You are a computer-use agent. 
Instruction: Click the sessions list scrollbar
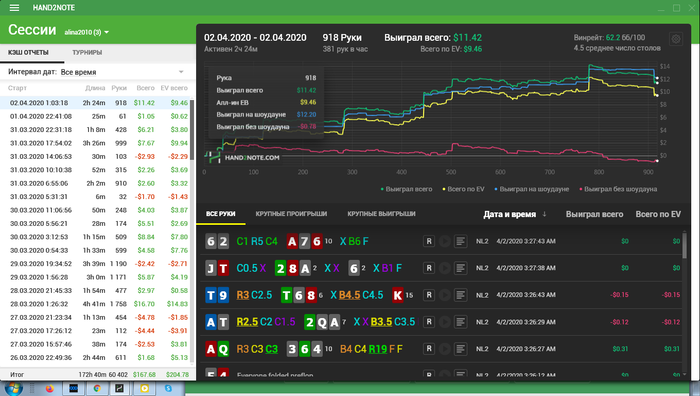192,129
